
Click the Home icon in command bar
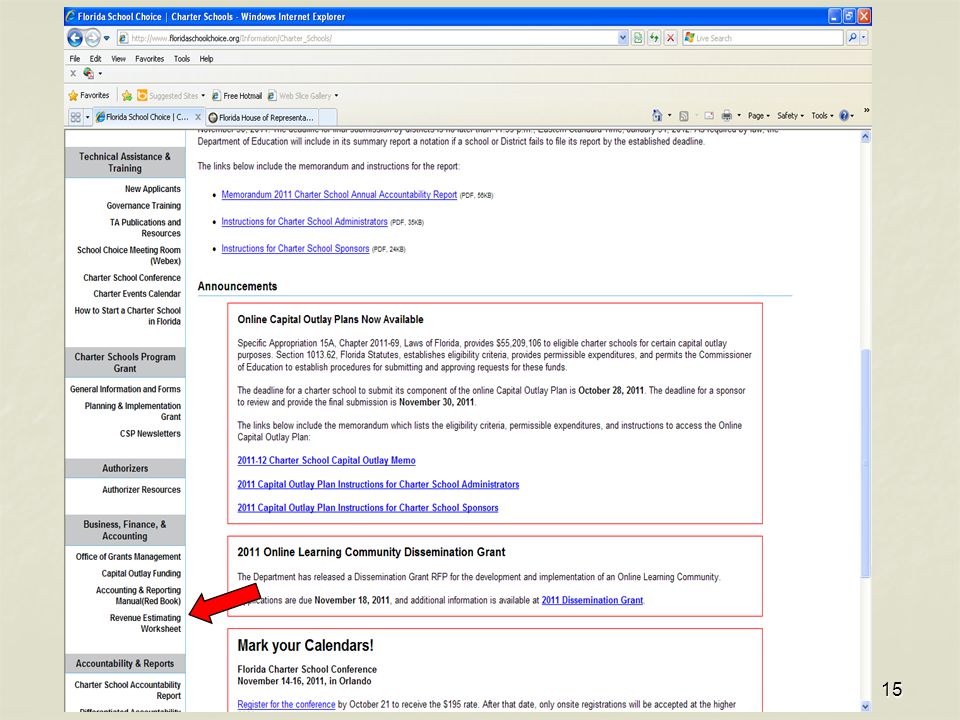coord(657,115)
